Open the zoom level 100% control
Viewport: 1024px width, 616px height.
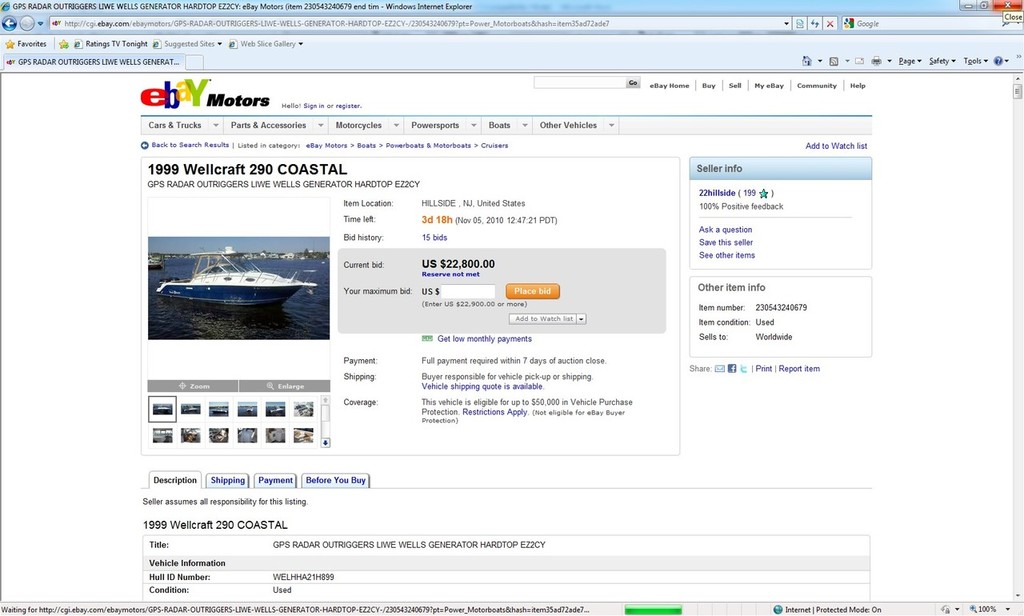tap(989, 609)
